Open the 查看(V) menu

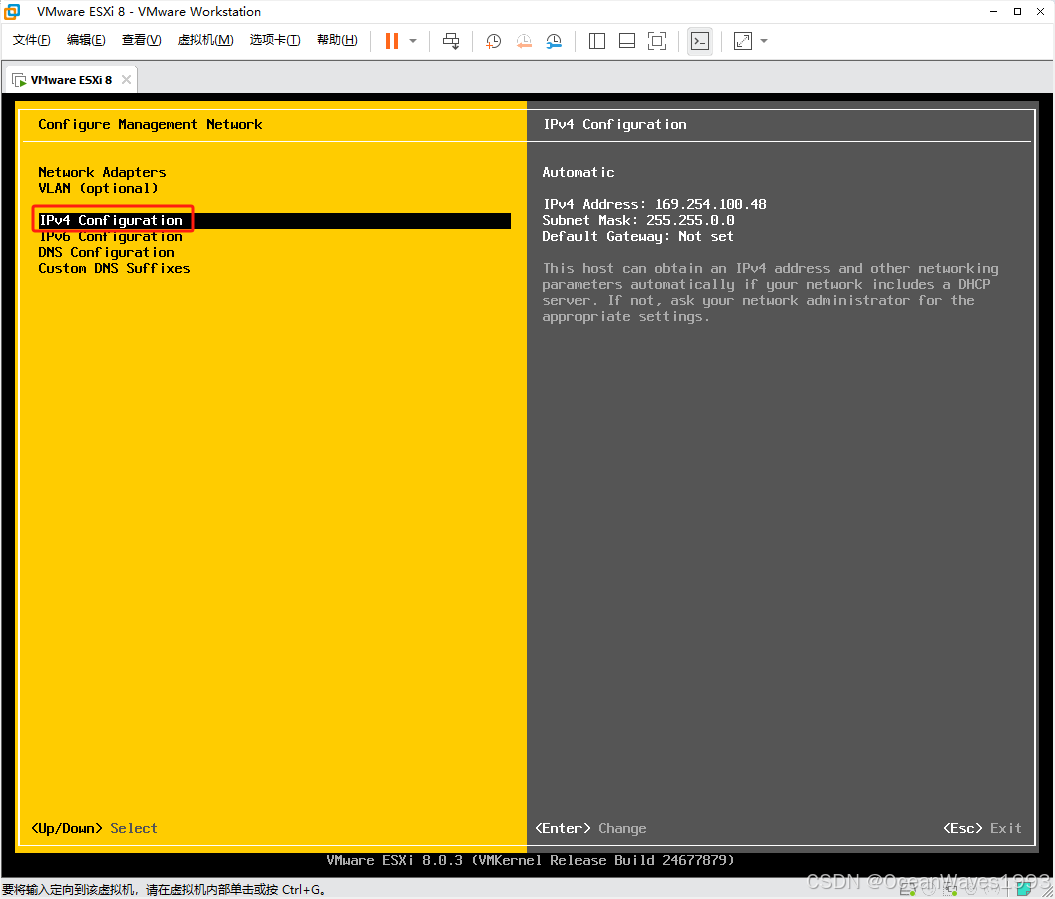click(141, 40)
